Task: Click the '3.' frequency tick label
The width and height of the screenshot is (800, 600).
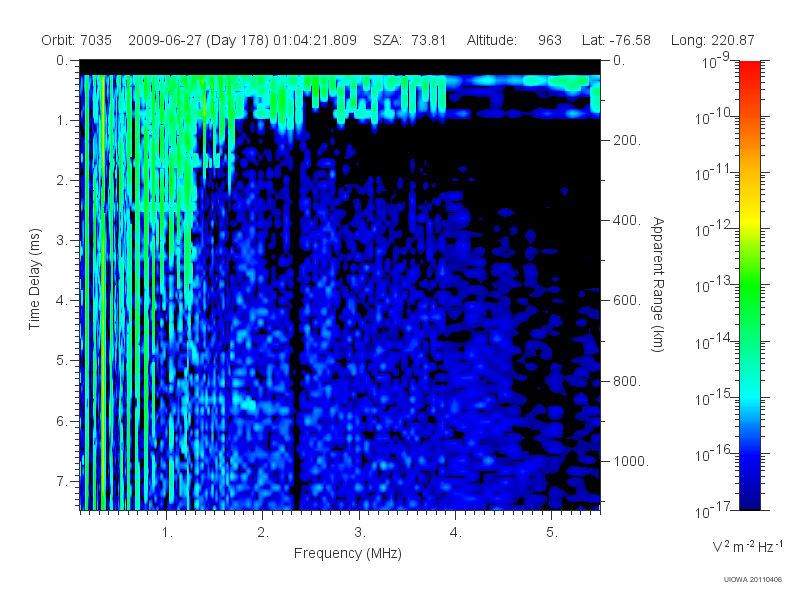Action: (360, 533)
